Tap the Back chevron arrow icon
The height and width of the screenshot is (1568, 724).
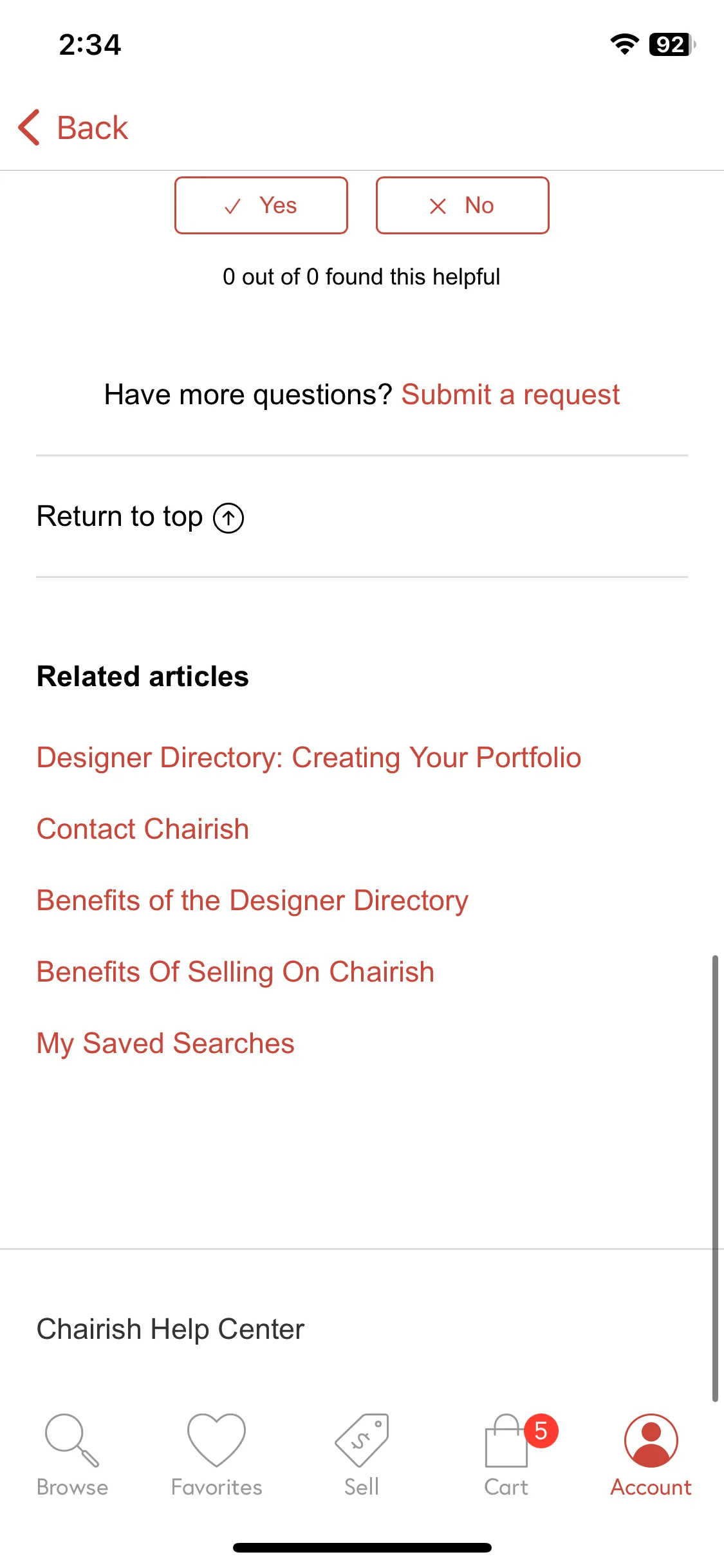tap(29, 127)
